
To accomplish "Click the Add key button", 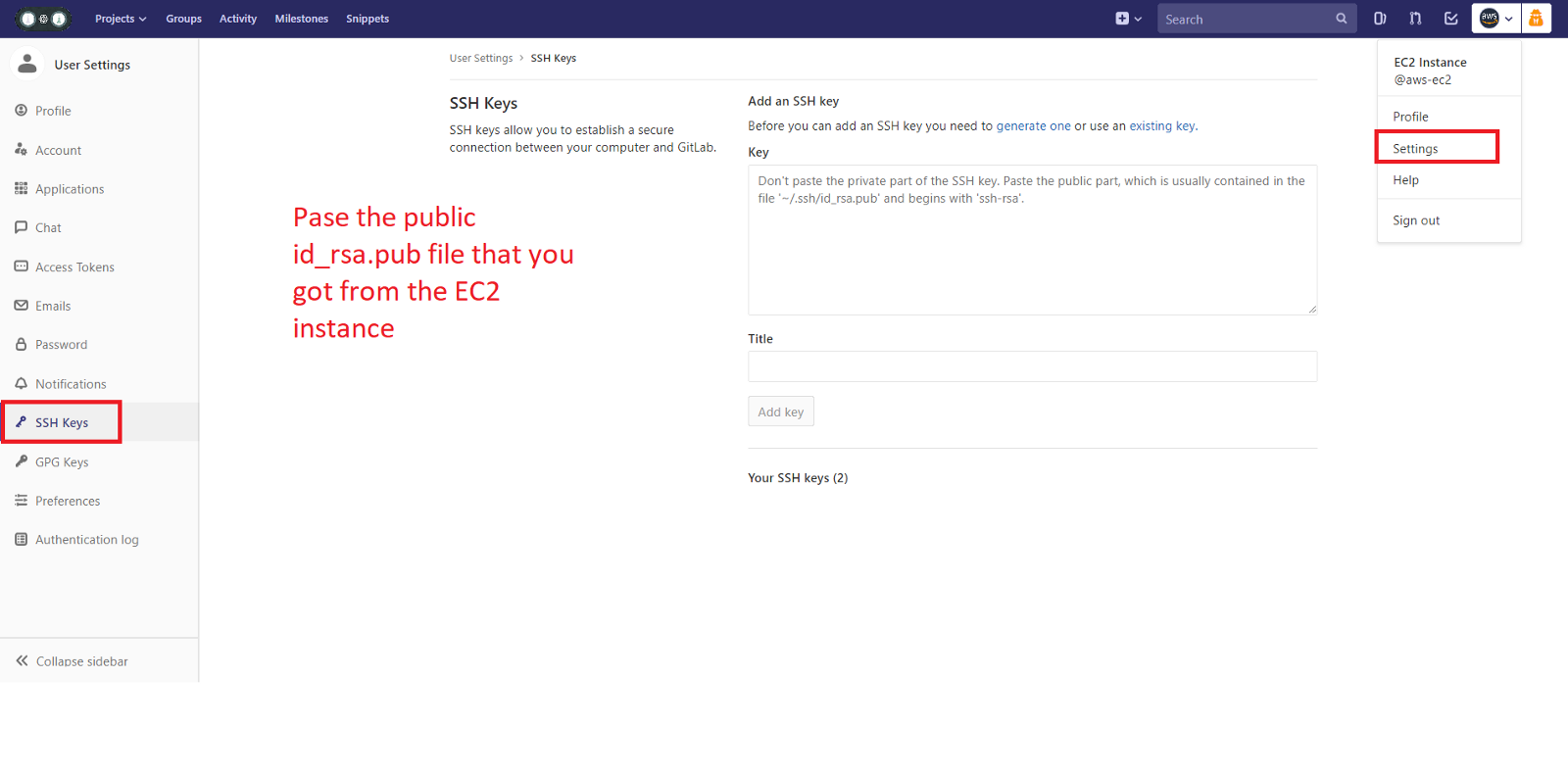I will click(781, 412).
